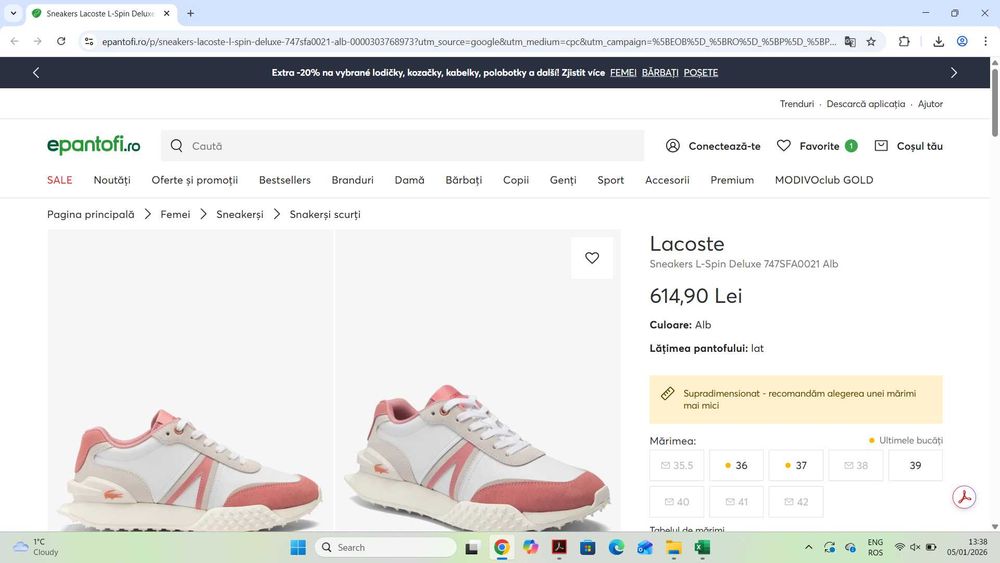Click the BĂRBAȚI link in promo banner

(x=660, y=73)
